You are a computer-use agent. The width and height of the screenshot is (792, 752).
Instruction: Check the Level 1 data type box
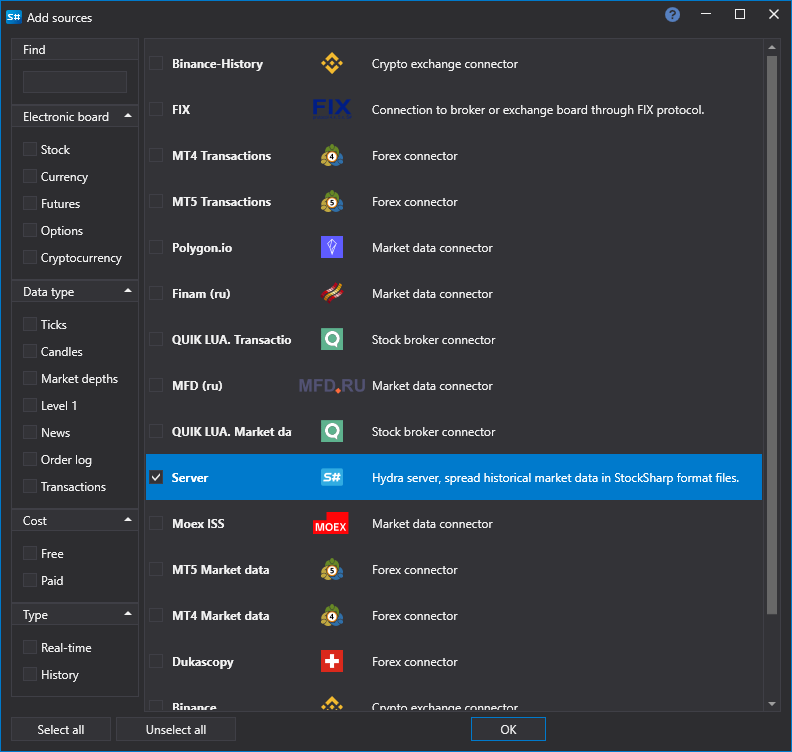[x=30, y=406]
